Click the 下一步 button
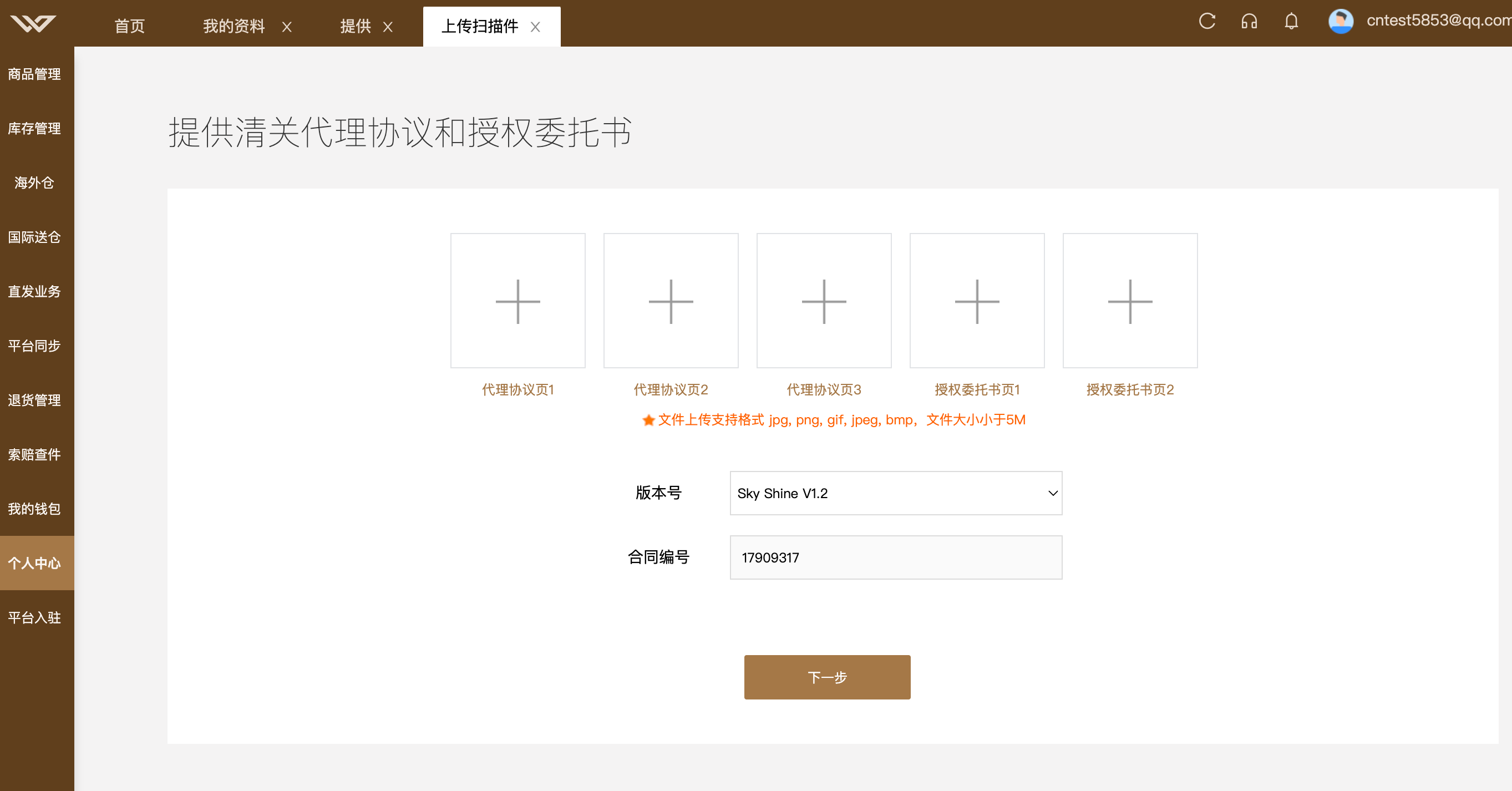Screen dimensions: 1512x791 (827, 677)
